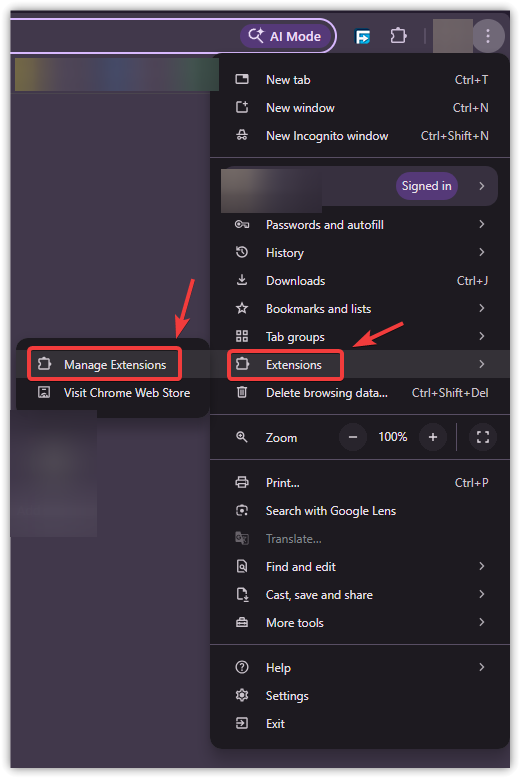Expand the Help chevron arrow
Viewport: 520px width, 778px height.
pyautogui.click(x=482, y=667)
